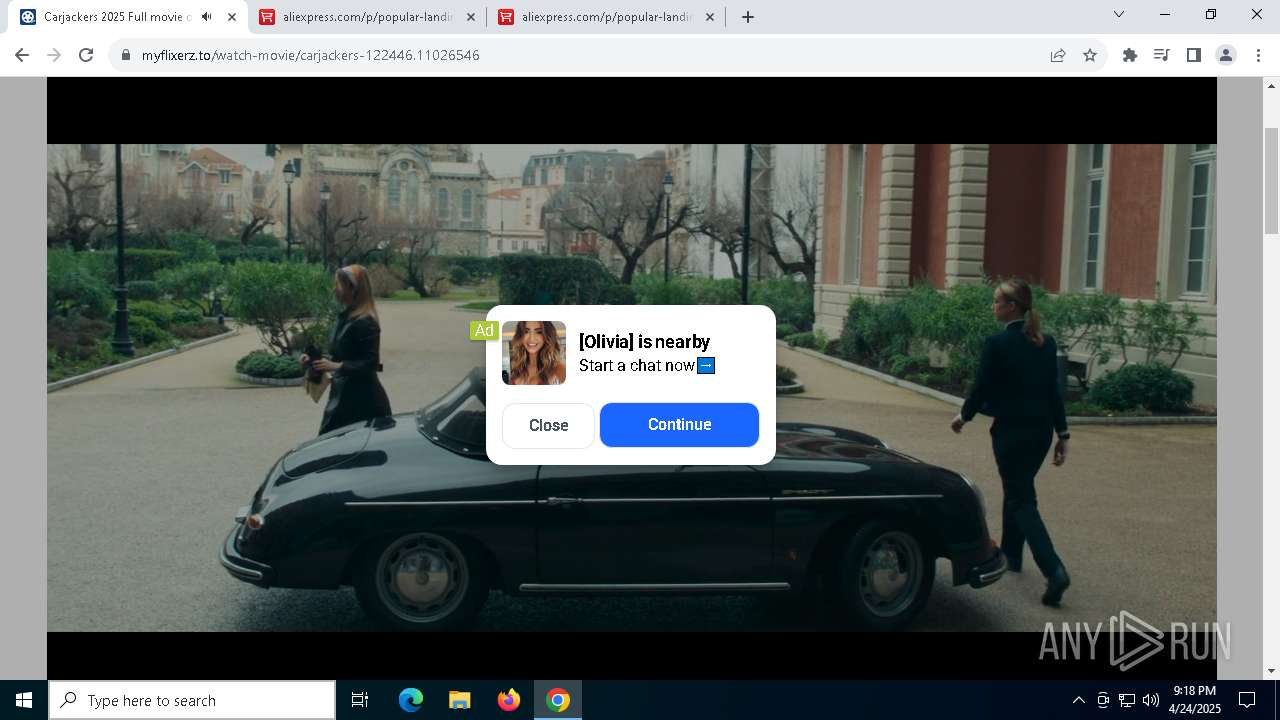
Task: Share this page using the share icon
Action: click(1058, 55)
